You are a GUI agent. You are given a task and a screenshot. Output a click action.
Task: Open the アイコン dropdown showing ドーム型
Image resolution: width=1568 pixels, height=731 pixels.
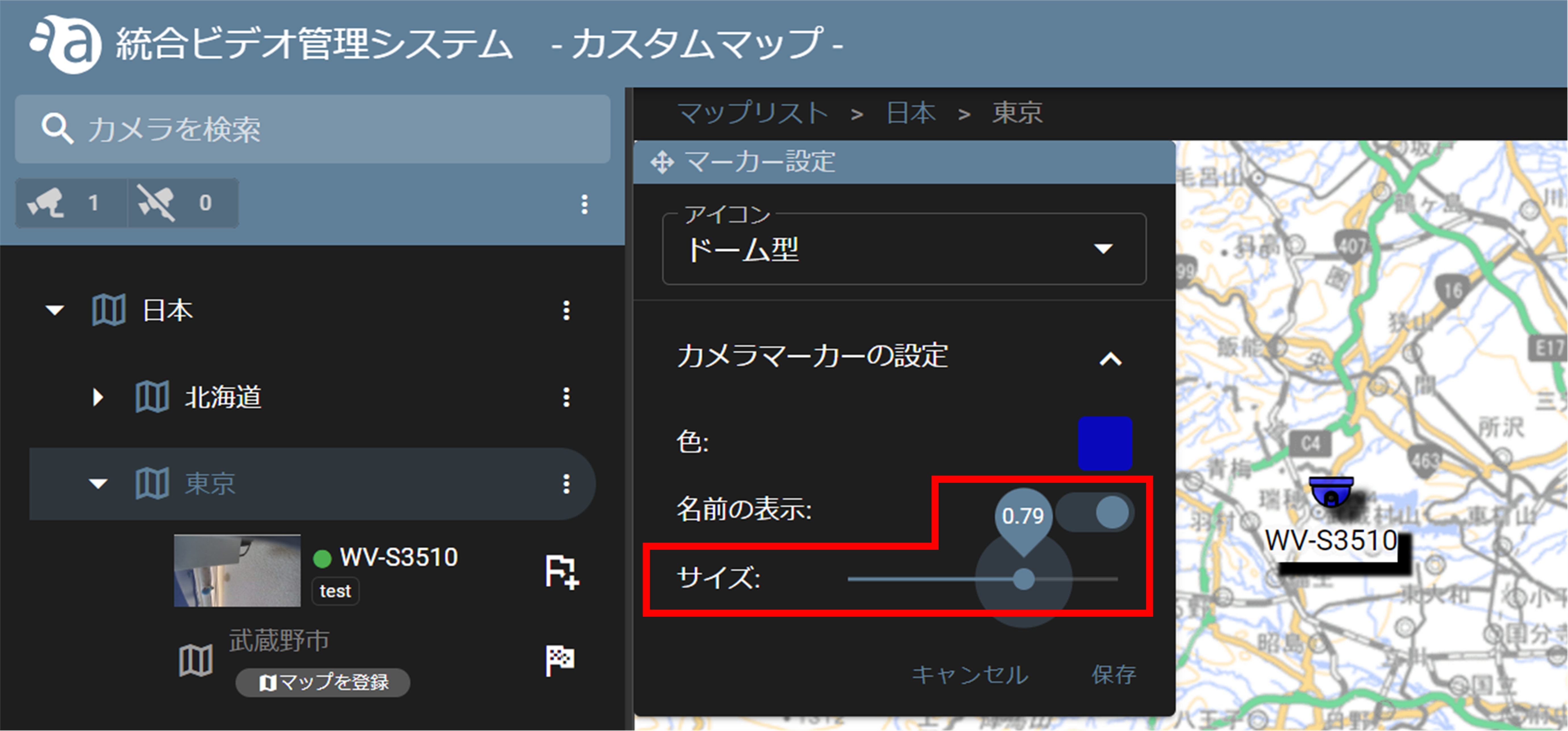[904, 249]
